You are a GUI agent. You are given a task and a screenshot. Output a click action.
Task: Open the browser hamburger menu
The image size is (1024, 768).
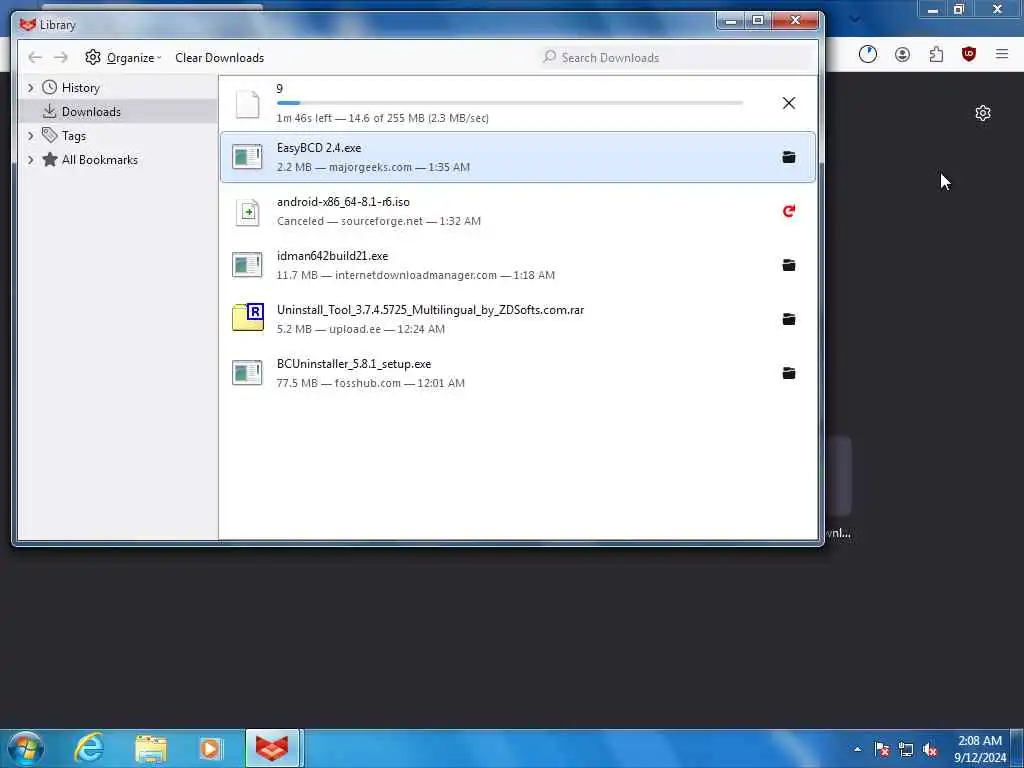1002,54
